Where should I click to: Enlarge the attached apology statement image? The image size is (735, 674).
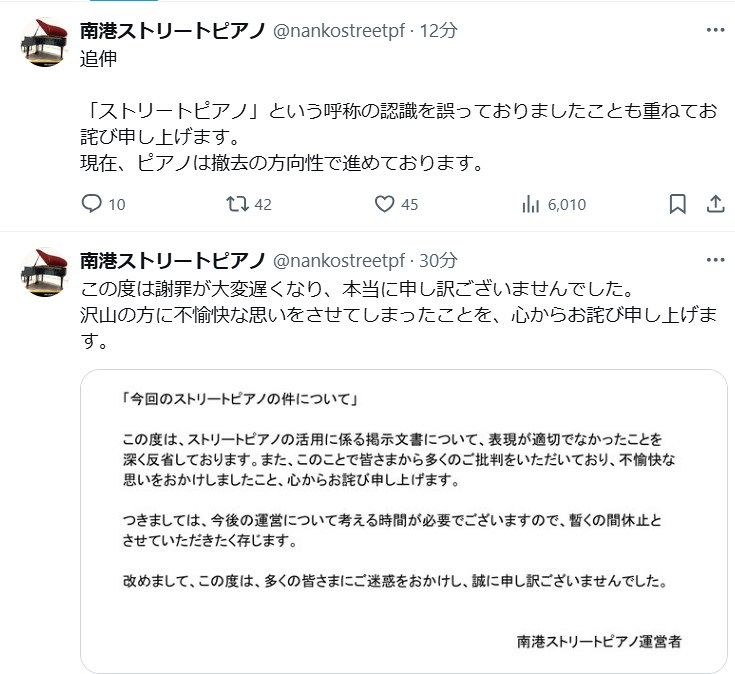pyautogui.click(x=403, y=520)
